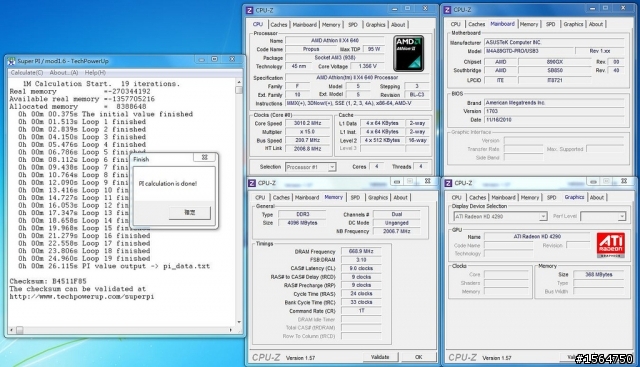Confirm the PI calculation done dialog
The image size is (640, 367).
click(x=190, y=213)
